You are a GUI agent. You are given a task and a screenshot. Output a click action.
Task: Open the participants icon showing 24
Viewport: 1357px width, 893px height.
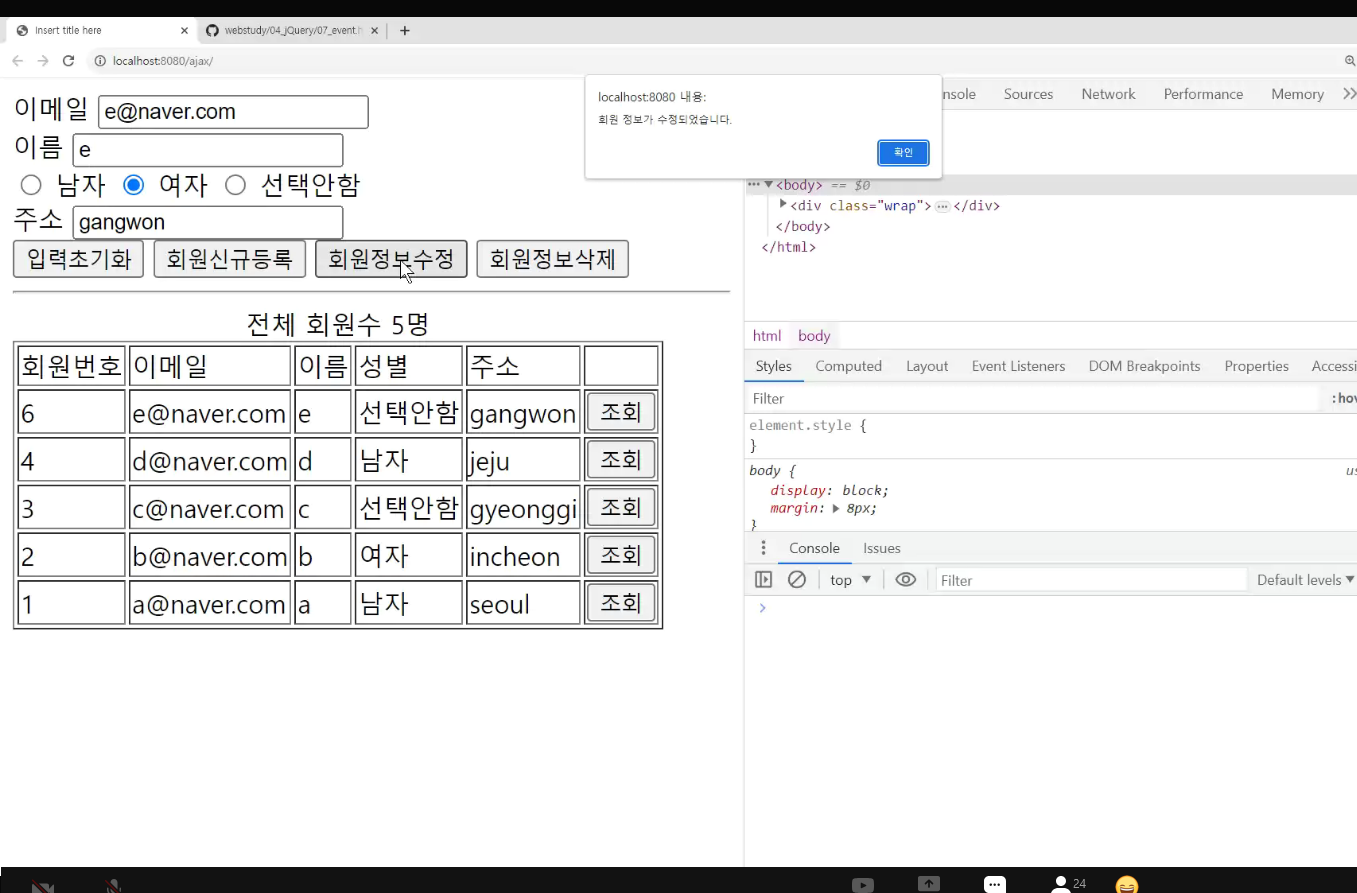click(1068, 885)
